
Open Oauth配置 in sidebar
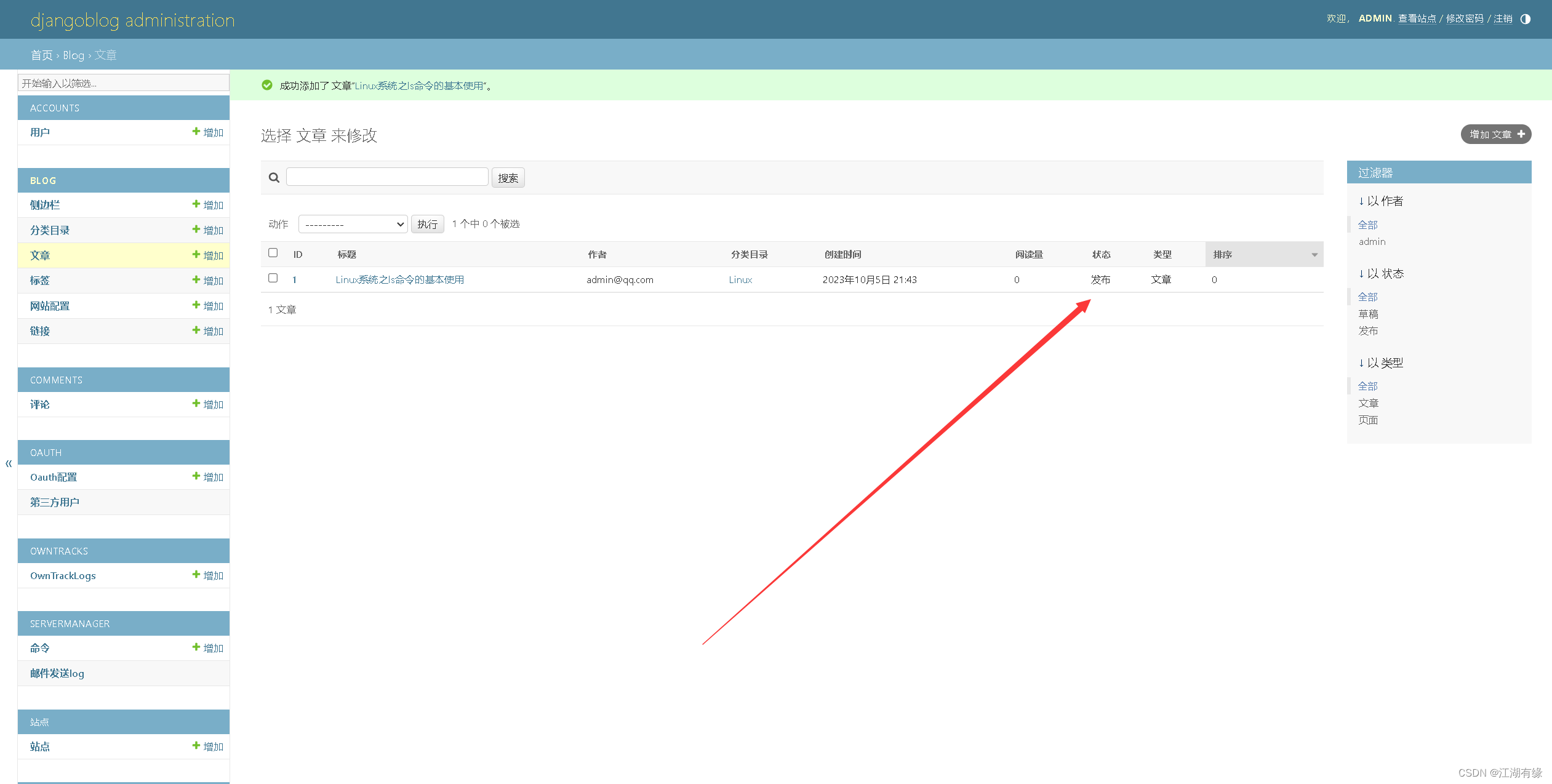[x=54, y=477]
